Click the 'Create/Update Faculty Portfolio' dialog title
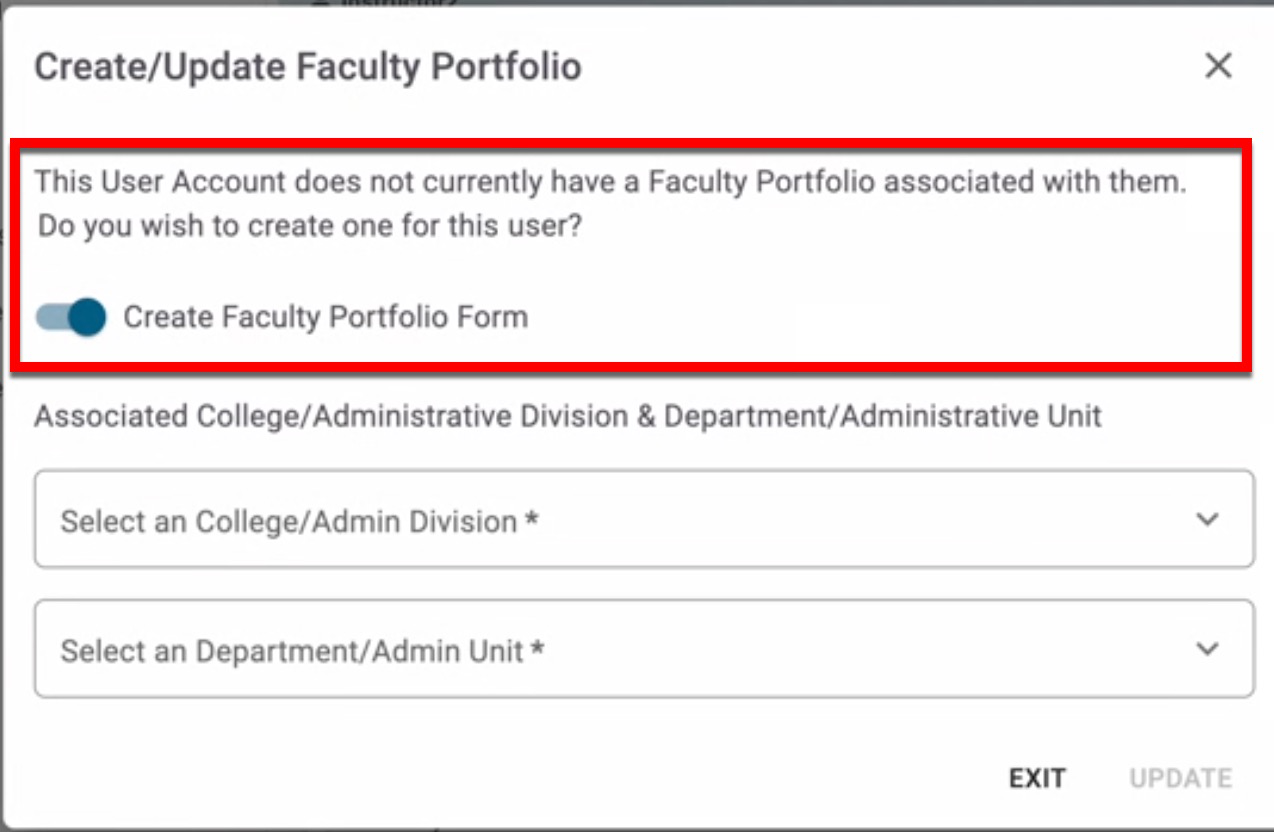Screen dimensions: 1274x832 (308, 67)
